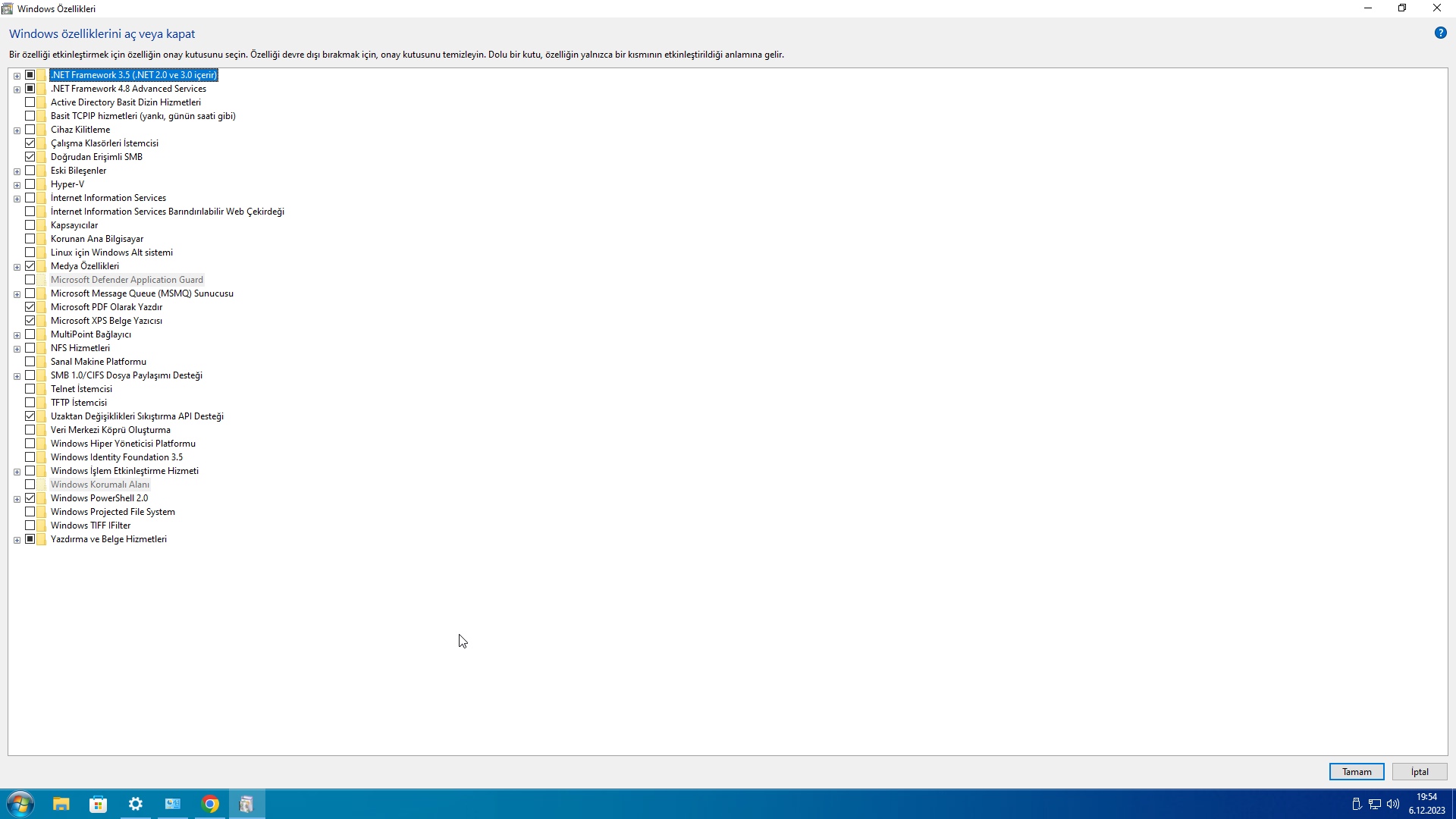1456x819 pixels.
Task: Enable the Hyper-V checkbox
Action: pos(30,184)
